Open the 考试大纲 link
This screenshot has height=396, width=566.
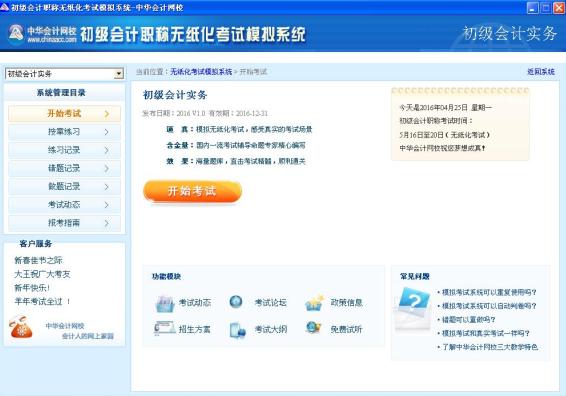coord(271,329)
